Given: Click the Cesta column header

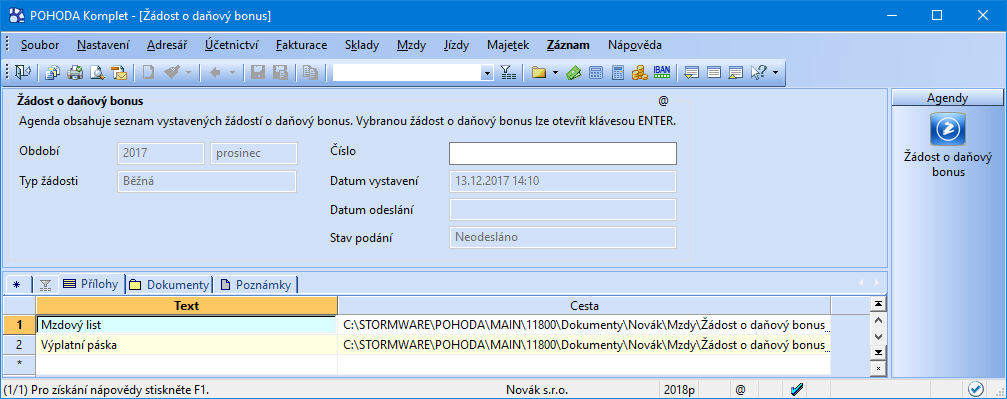Looking at the screenshot, I should click(x=584, y=305).
